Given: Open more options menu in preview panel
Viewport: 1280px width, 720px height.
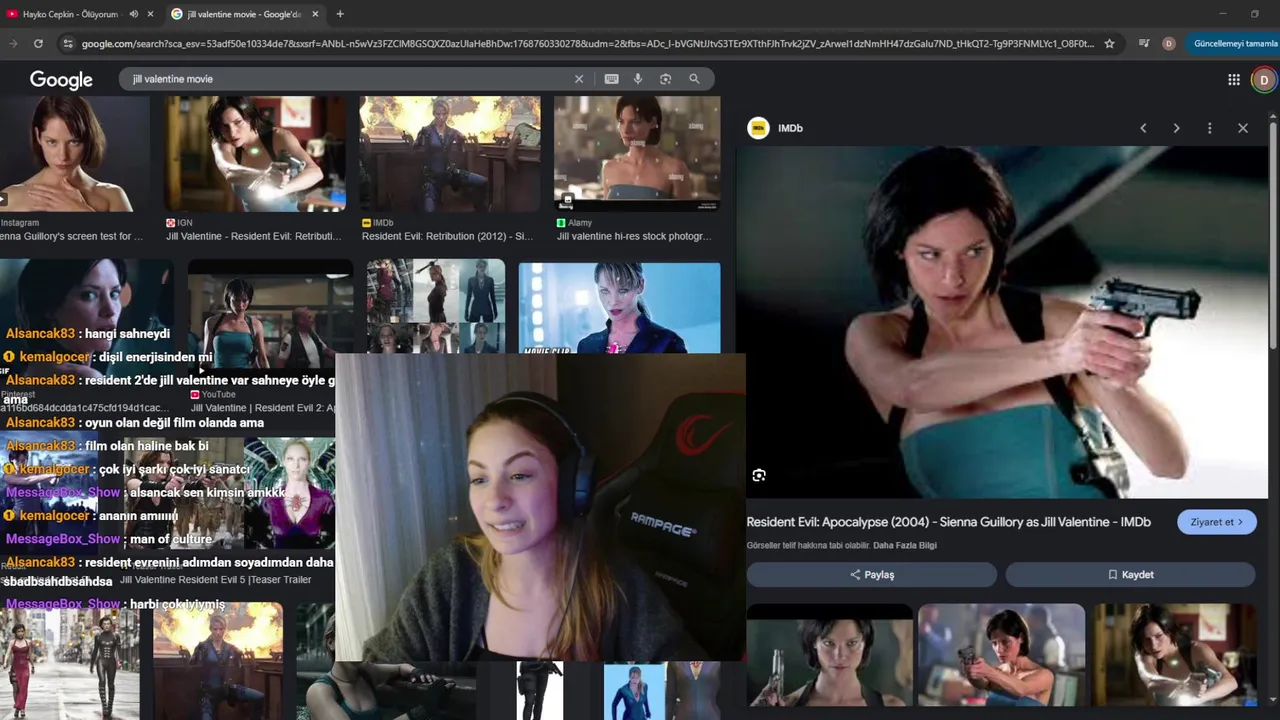Looking at the screenshot, I should click(x=1209, y=128).
